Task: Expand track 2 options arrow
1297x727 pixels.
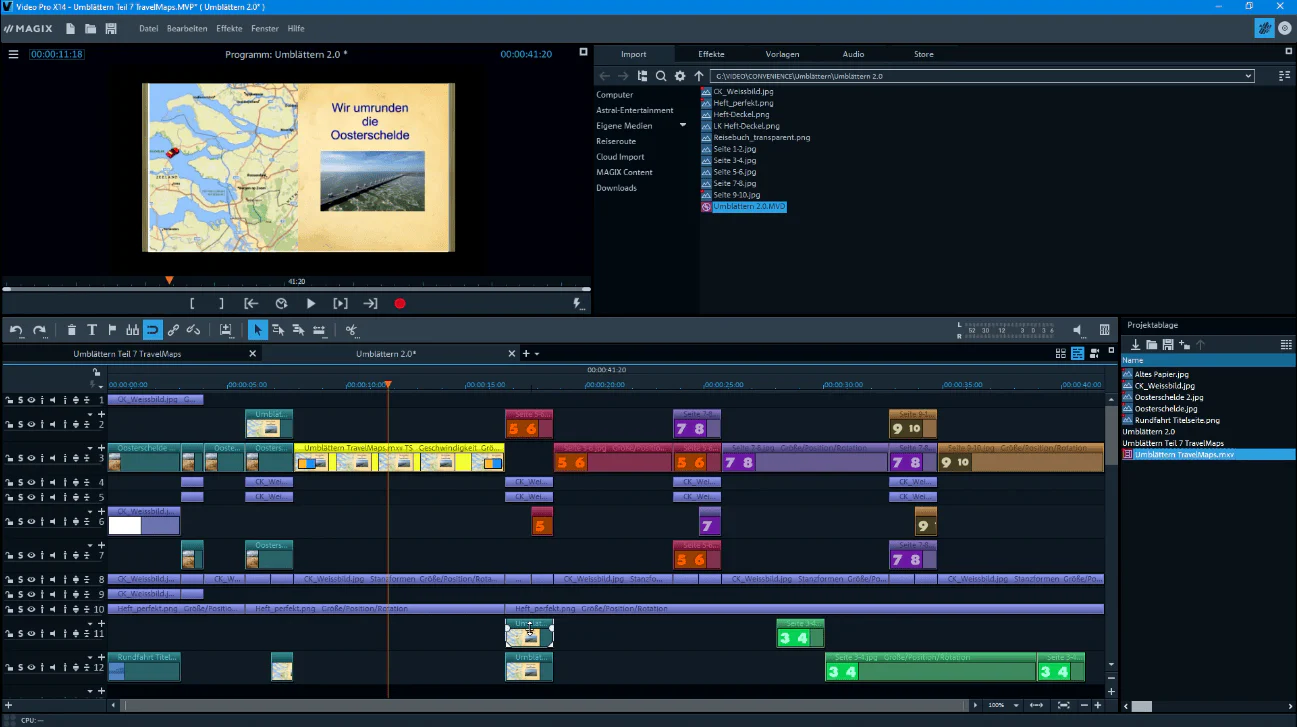Action: 89,414
